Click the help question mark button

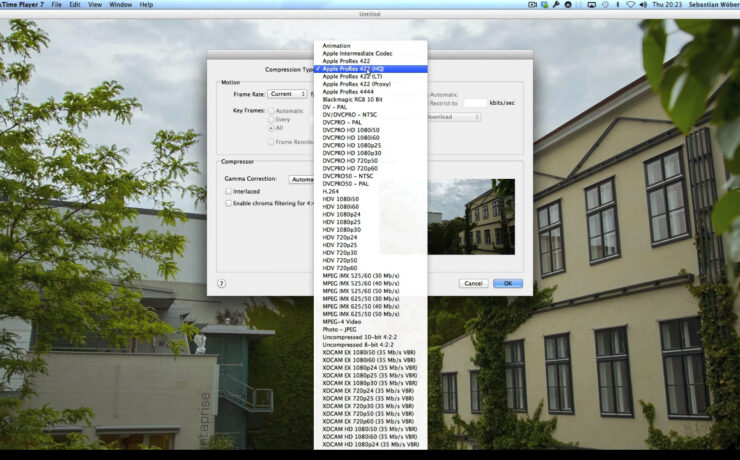coord(221,284)
